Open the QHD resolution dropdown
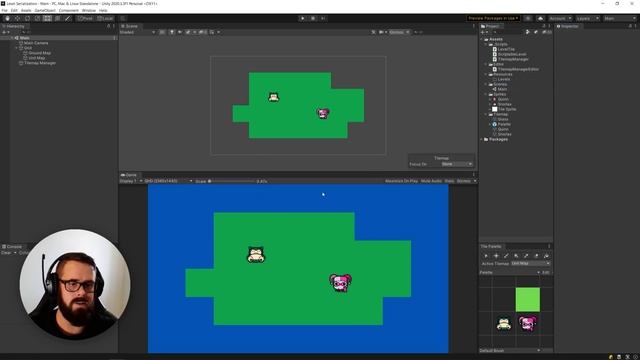Image resolution: width=640 pixels, height=360 pixels. pos(168,181)
